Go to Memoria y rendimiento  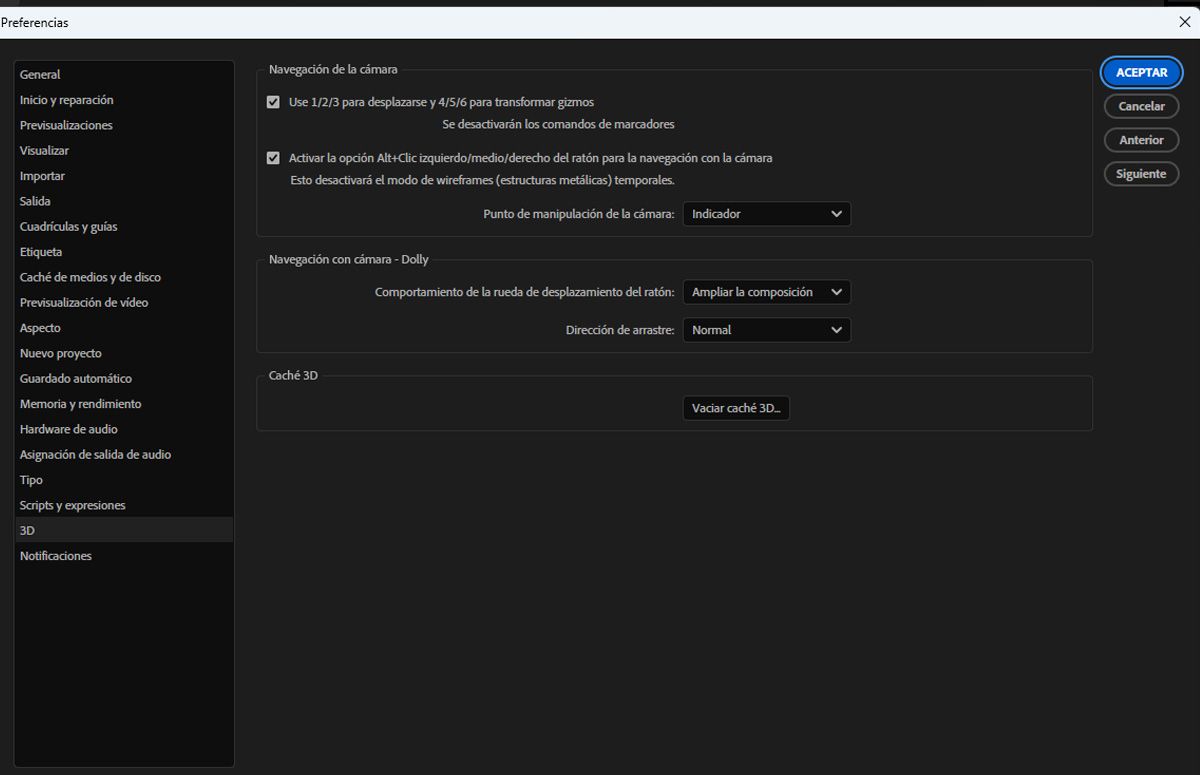(124, 404)
